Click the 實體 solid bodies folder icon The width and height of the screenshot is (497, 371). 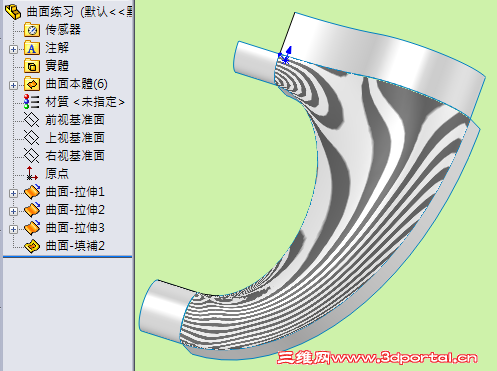click(x=32, y=66)
